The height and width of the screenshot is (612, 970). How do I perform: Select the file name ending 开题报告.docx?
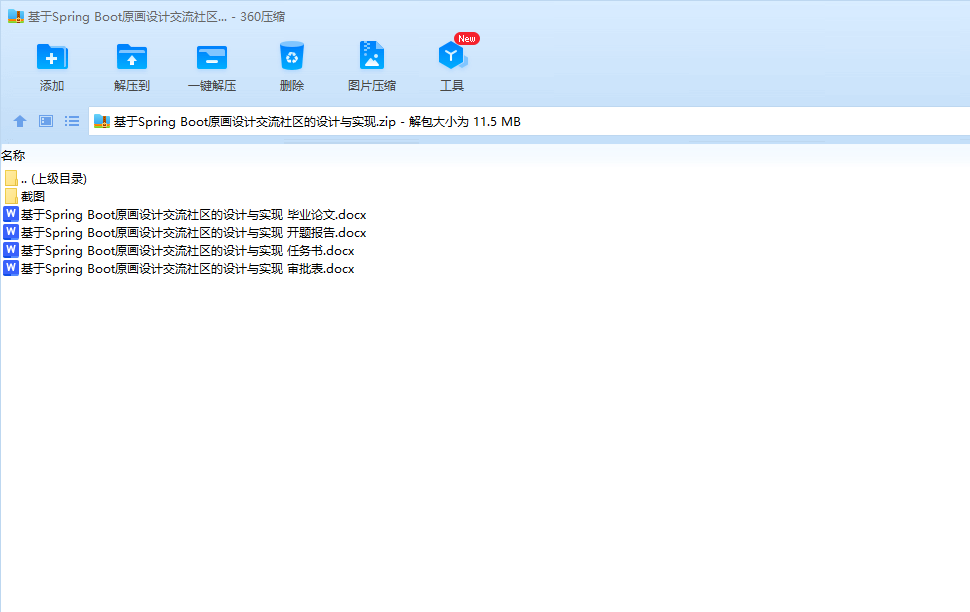pyautogui.click(x=194, y=233)
